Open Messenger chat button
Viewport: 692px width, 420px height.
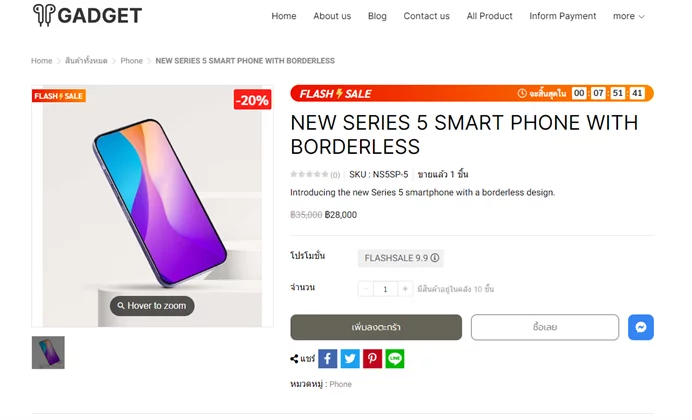(x=641, y=327)
